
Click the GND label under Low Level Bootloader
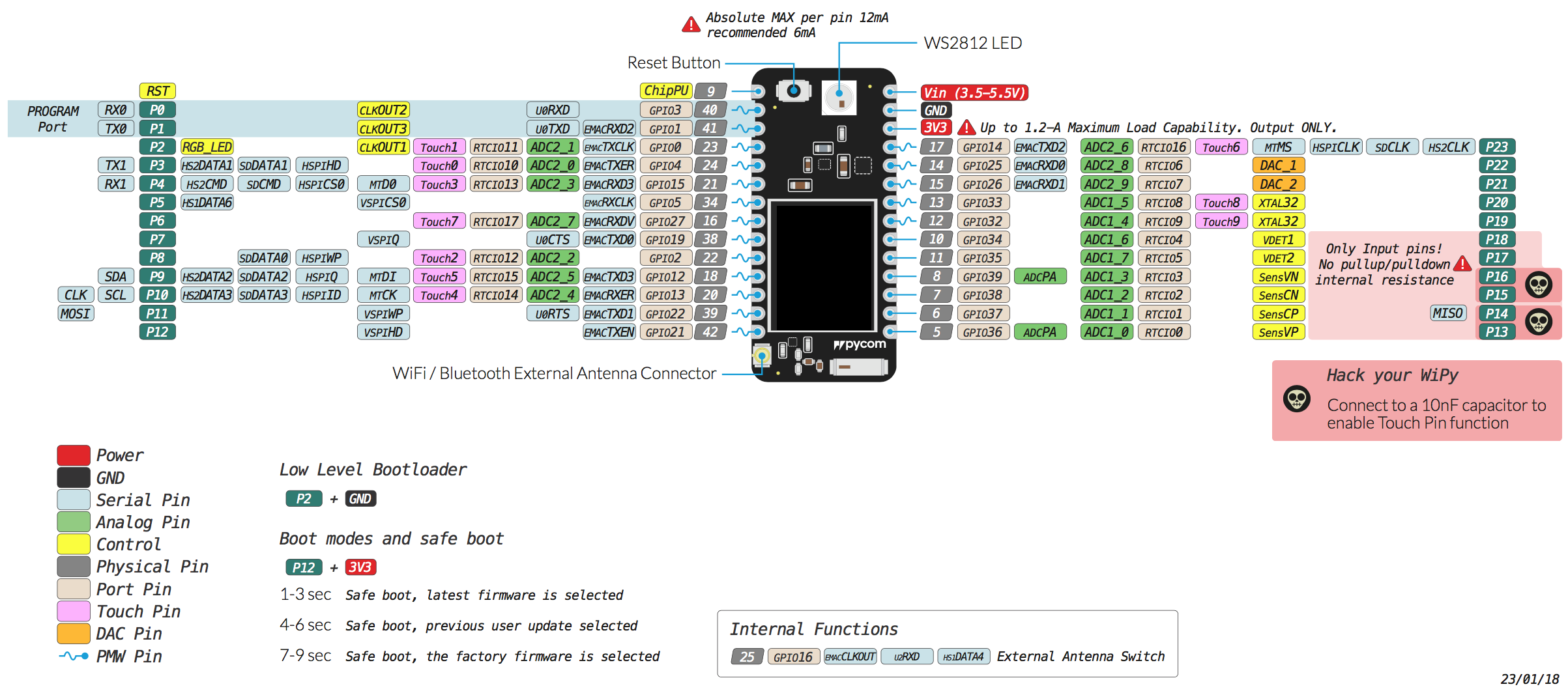(x=360, y=499)
